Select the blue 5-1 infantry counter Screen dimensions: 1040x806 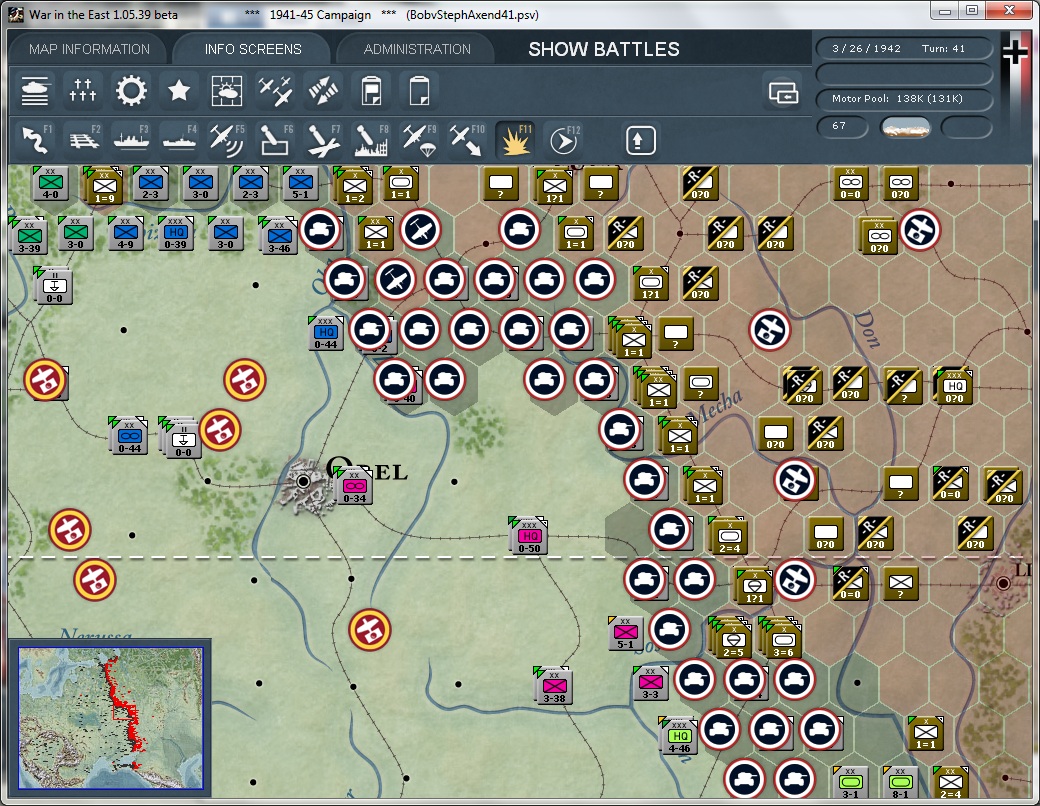[300, 183]
